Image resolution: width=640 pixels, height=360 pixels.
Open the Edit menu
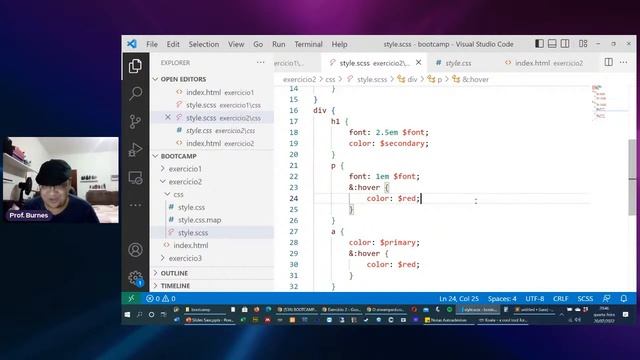click(x=173, y=44)
